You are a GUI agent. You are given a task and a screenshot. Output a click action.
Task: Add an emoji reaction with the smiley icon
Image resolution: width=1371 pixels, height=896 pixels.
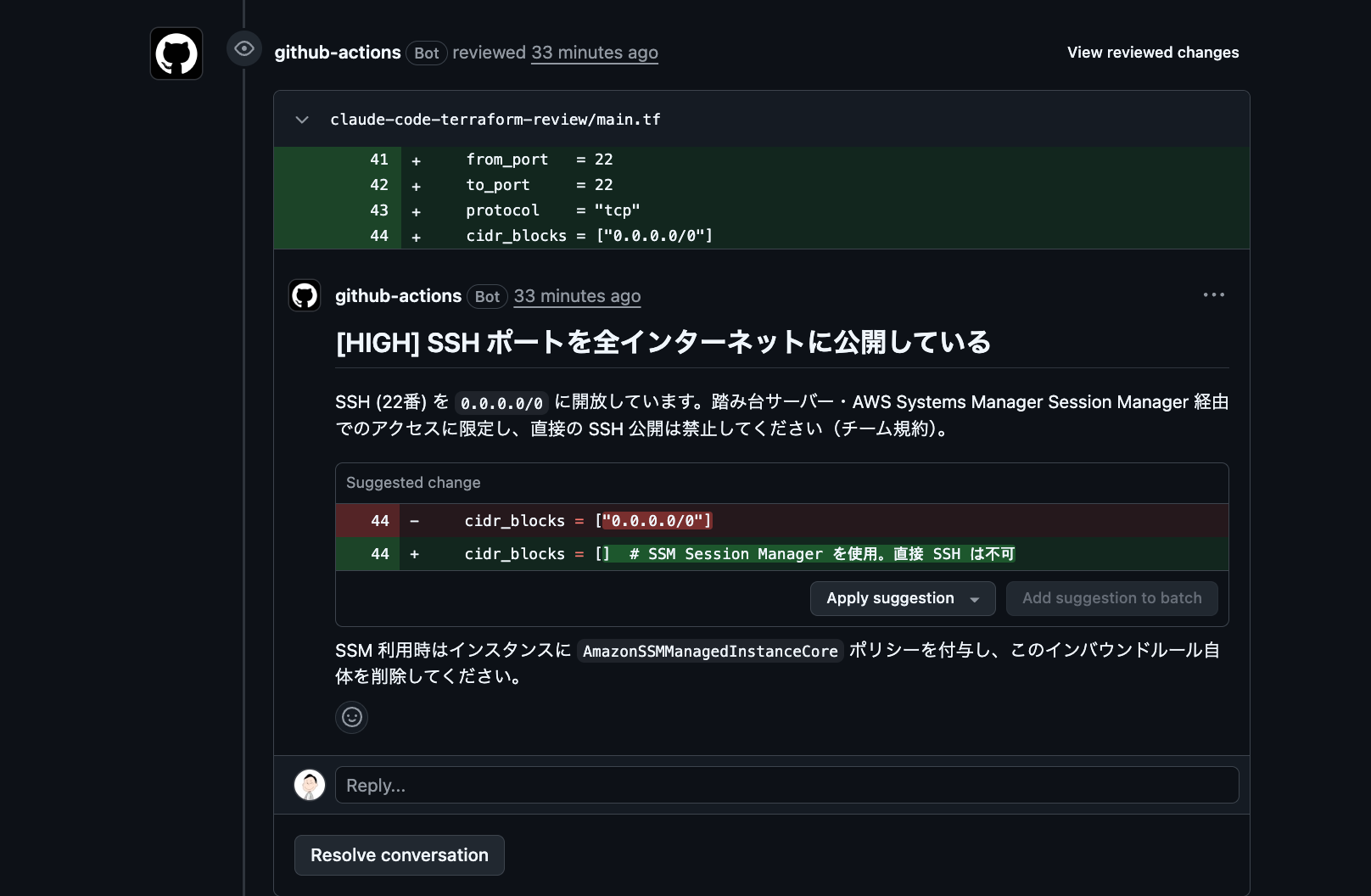point(351,717)
